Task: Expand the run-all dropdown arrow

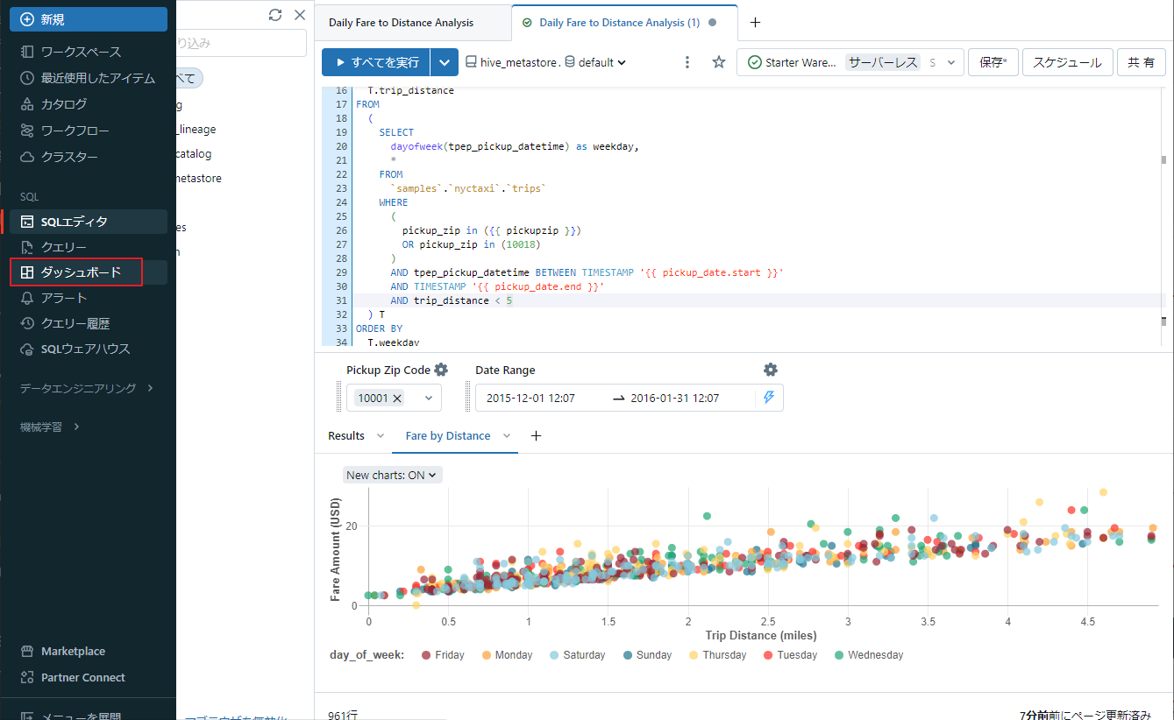Action: pyautogui.click(x=444, y=62)
